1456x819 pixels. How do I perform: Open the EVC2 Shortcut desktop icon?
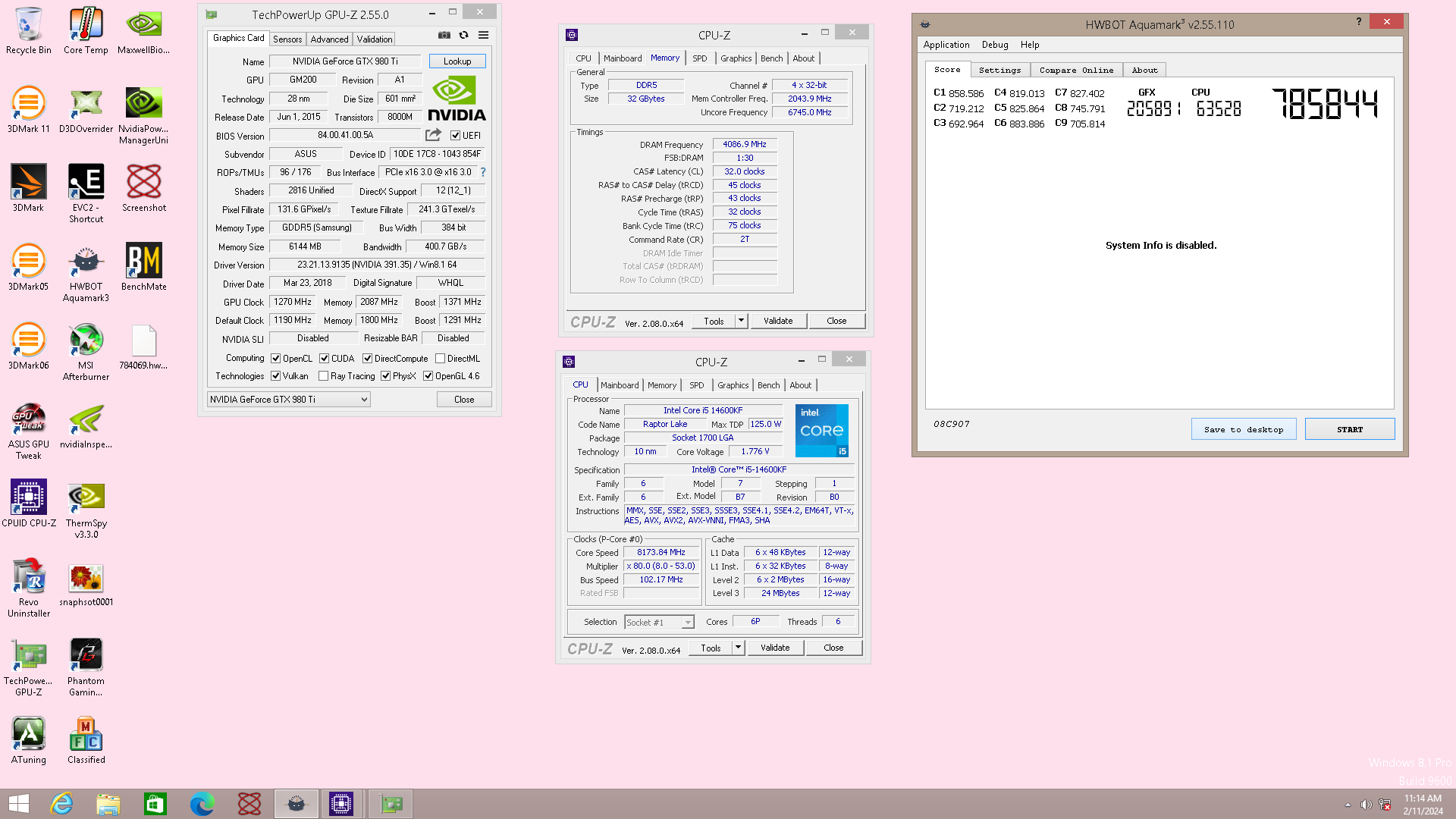coord(86,193)
